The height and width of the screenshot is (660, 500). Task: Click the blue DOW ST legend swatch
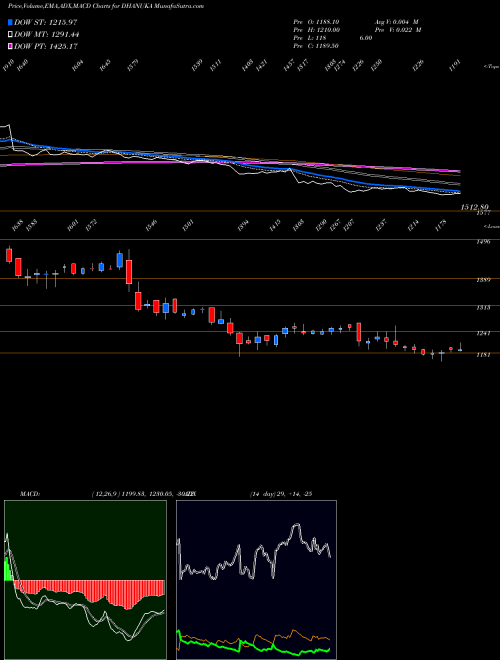coord(10,22)
